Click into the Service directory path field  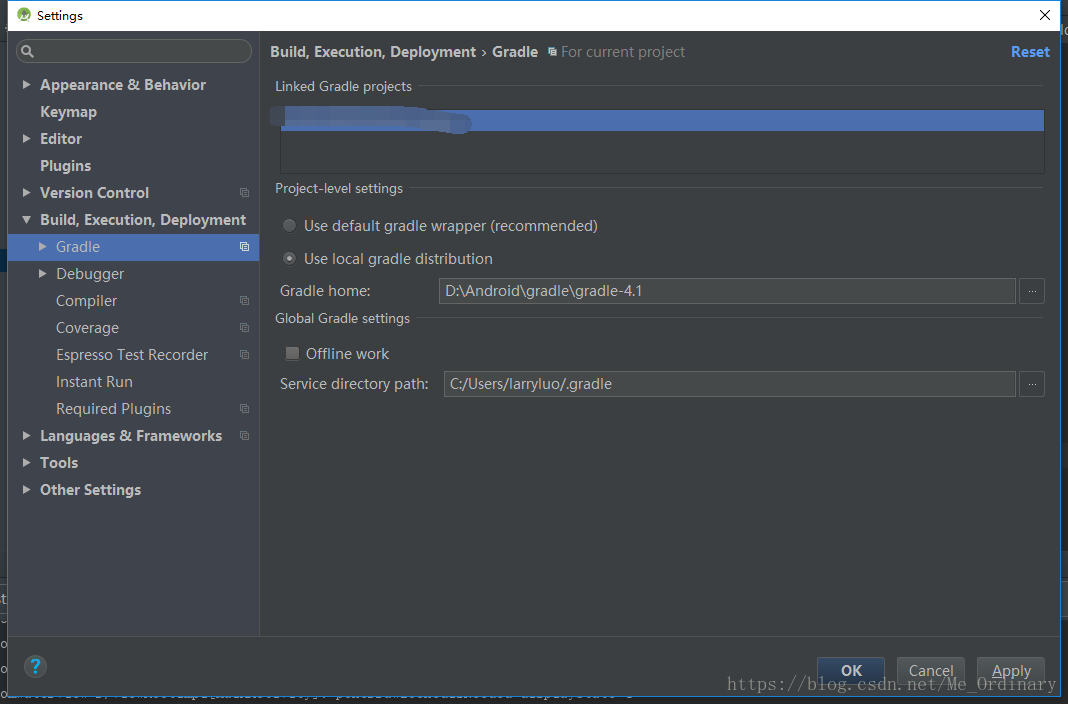point(729,384)
